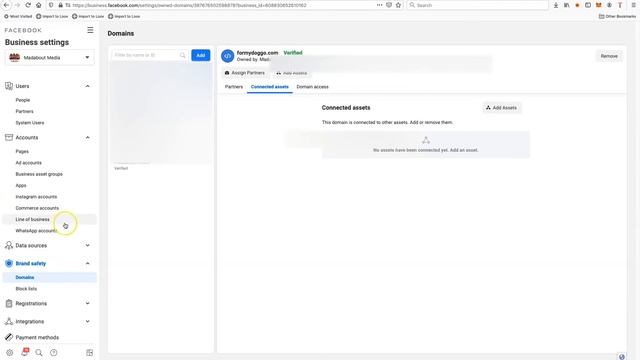Click the domain code icon beside formydoggo.com
Viewport: 640px width, 360px height.
[x=227, y=56]
